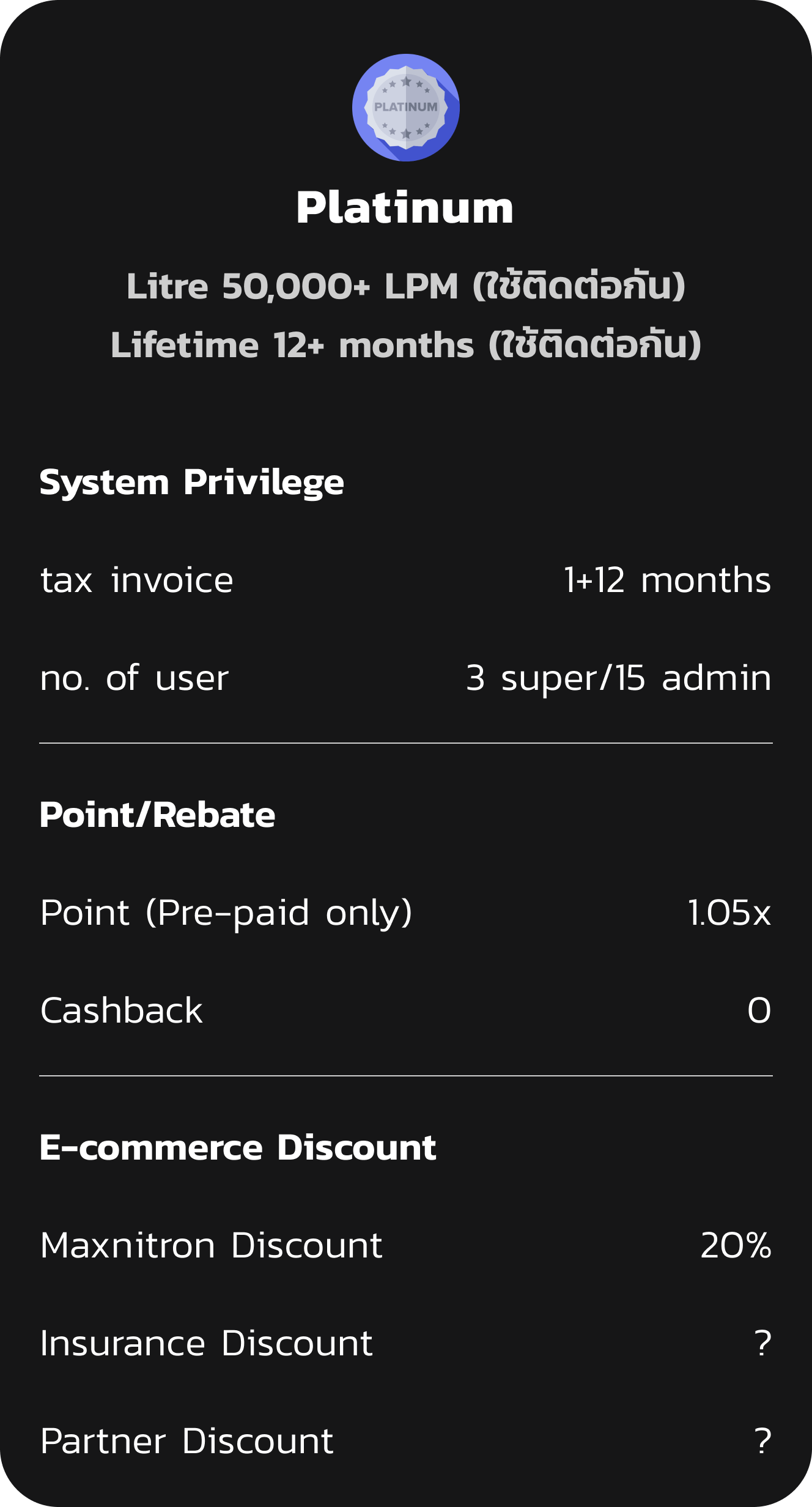812x1507 pixels.
Task: Select the Insurance Discount label
Action: click(x=207, y=1343)
